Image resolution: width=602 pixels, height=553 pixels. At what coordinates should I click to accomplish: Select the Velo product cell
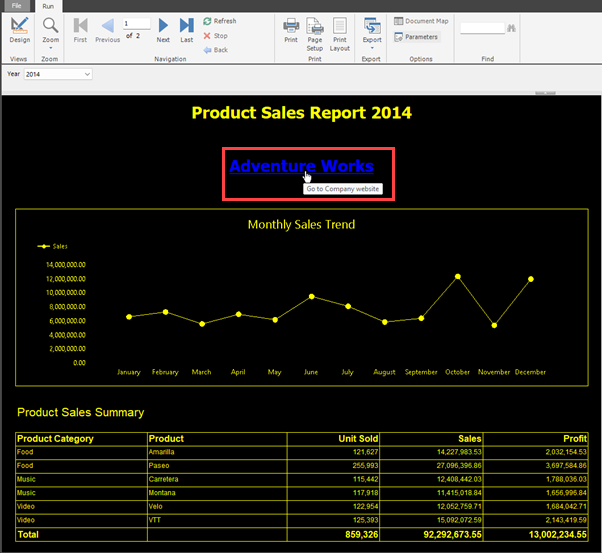217,507
